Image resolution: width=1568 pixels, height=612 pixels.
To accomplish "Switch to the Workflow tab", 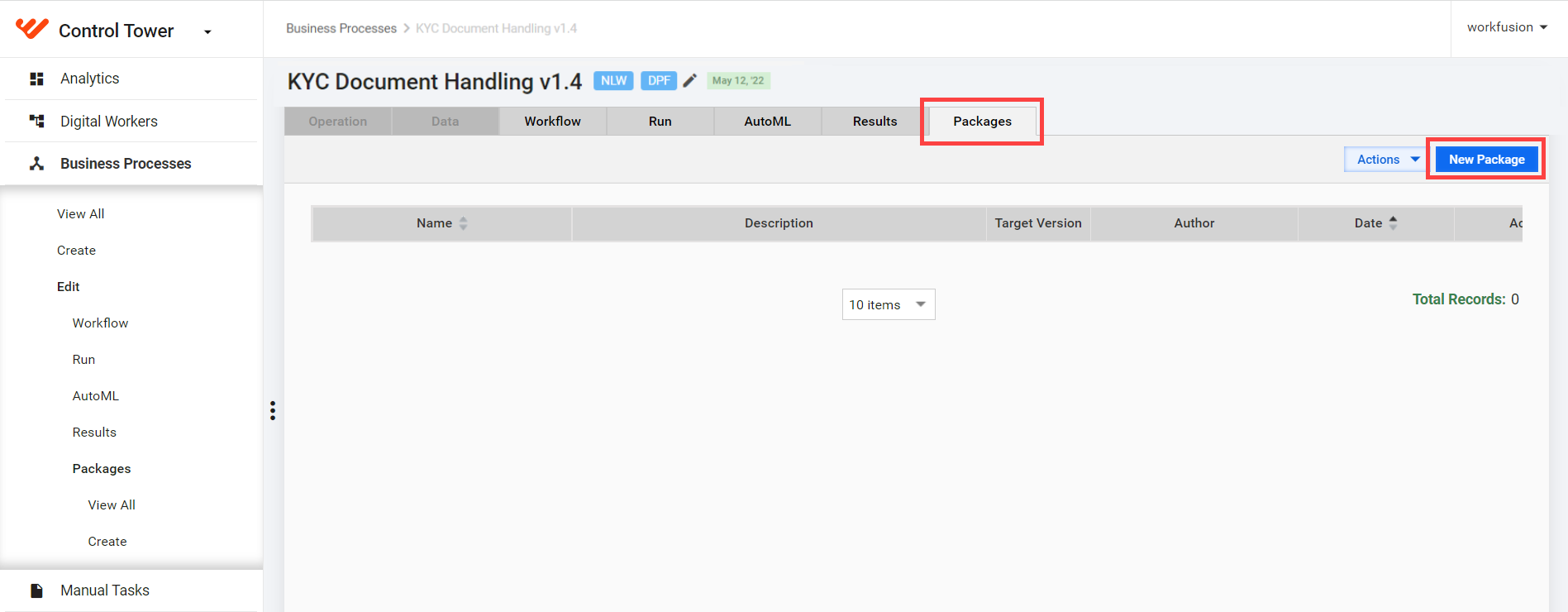I will (x=553, y=121).
